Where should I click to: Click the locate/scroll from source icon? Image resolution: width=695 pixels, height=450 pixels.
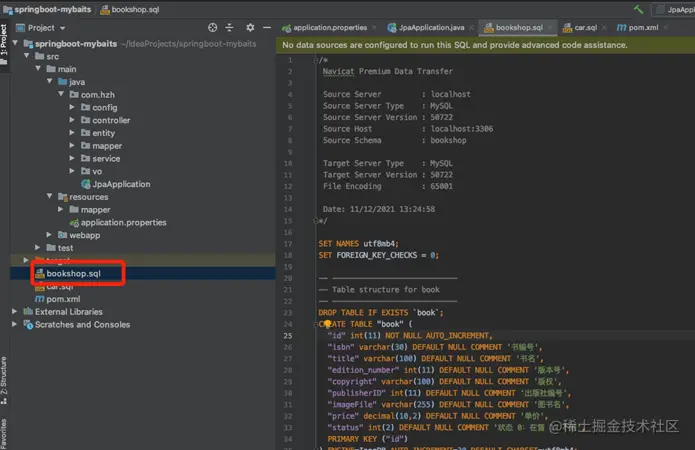point(212,27)
